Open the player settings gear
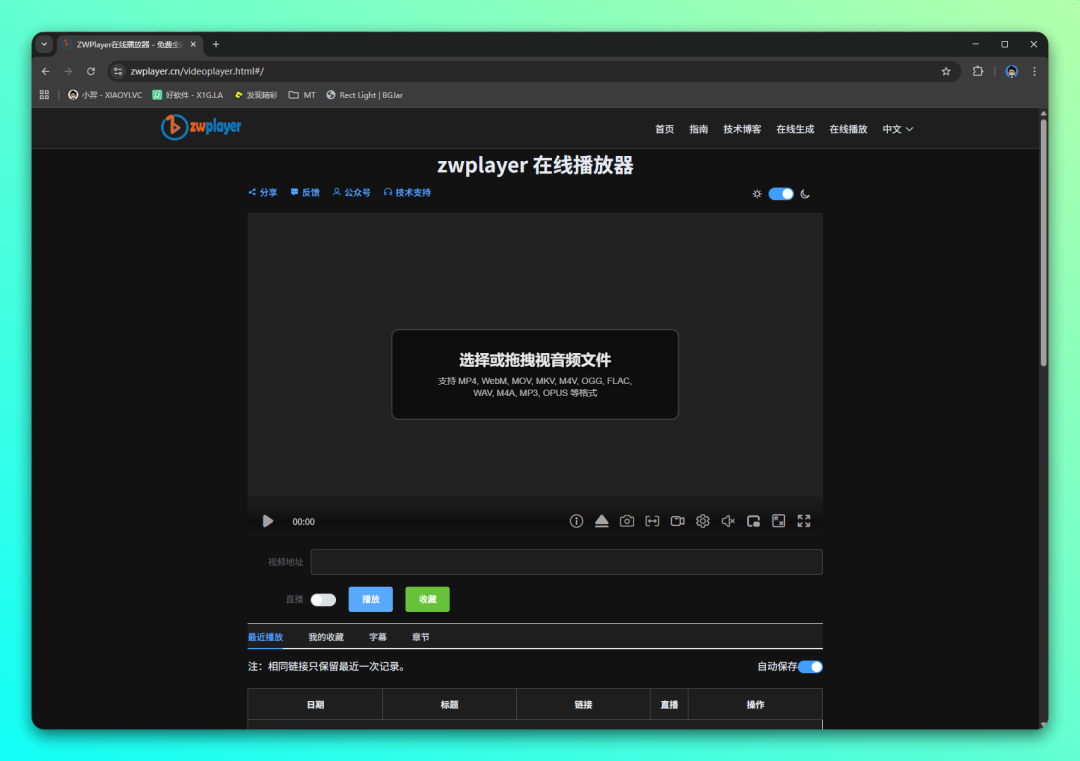Screen dimensions: 1080x761 [703, 521]
